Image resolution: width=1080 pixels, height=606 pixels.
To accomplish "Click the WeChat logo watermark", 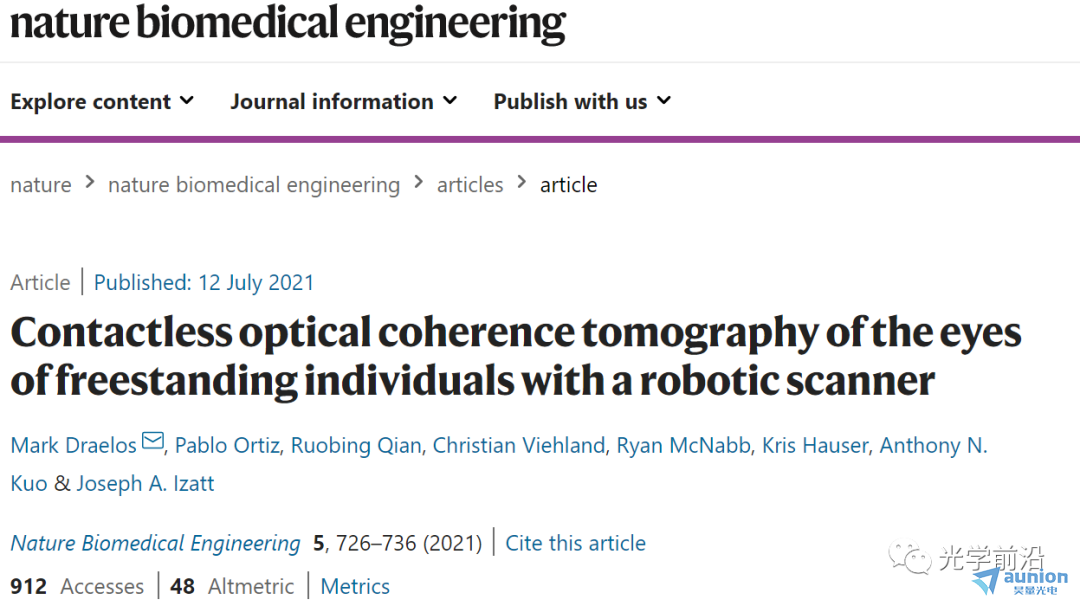I will coord(910,558).
